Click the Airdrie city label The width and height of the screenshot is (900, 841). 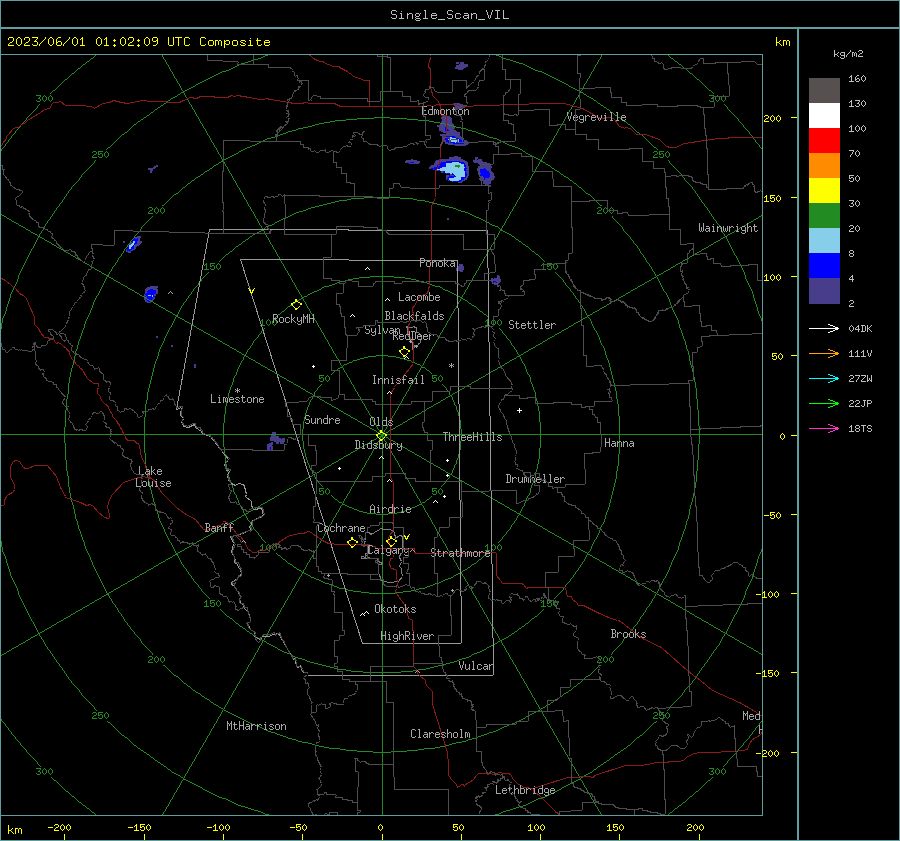390,509
